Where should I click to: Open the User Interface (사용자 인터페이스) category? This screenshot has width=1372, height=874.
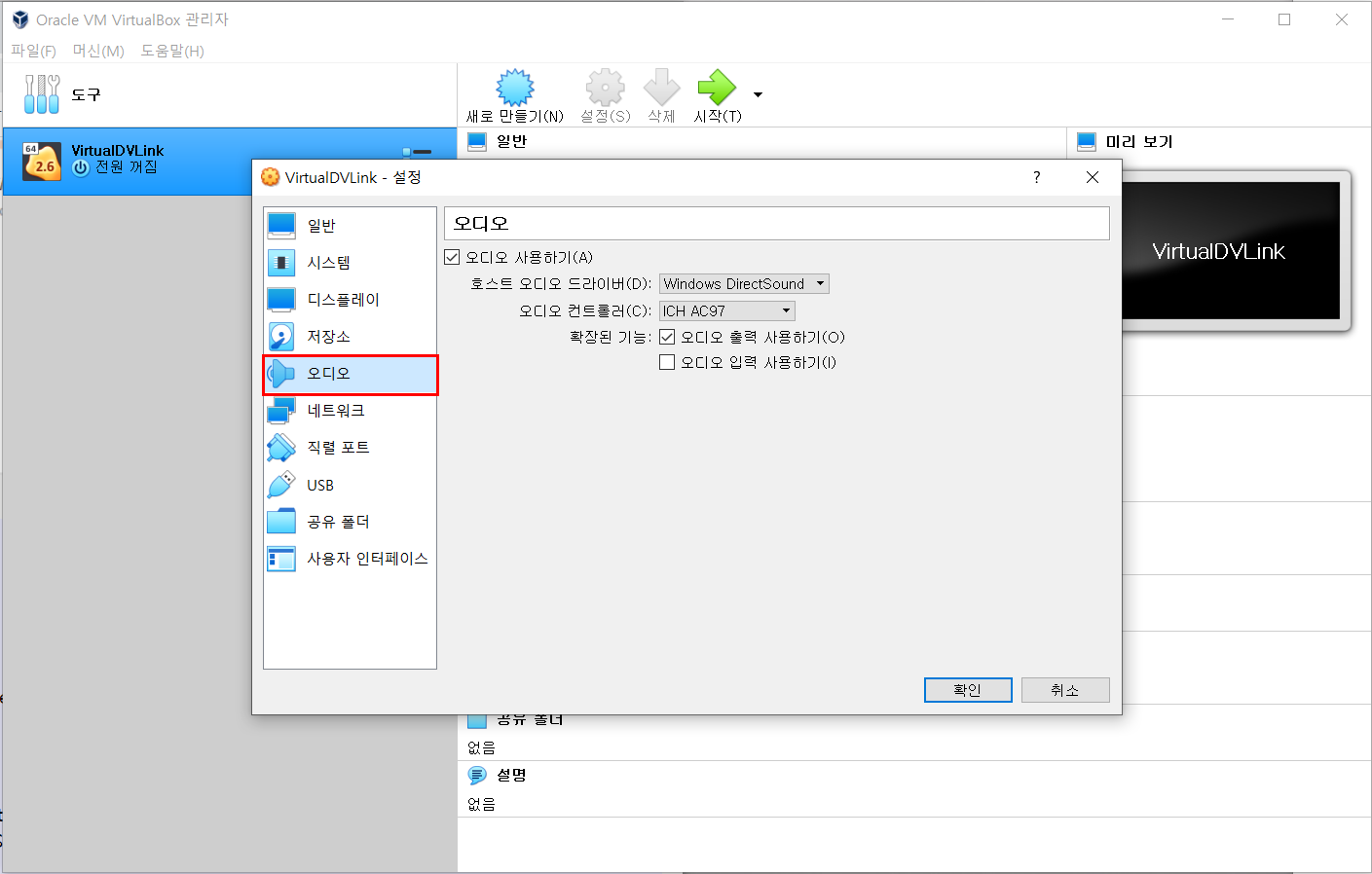[x=350, y=559]
